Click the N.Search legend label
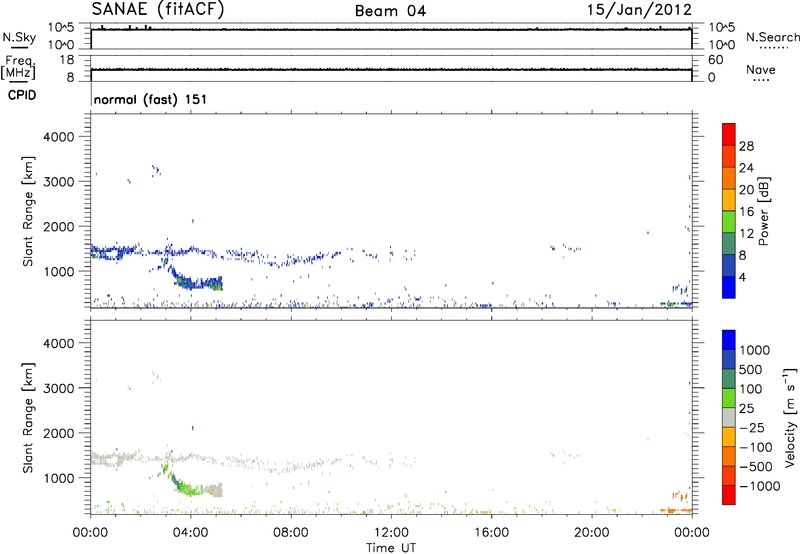Image resolution: width=800 pixels, height=554 pixels. (x=772, y=37)
